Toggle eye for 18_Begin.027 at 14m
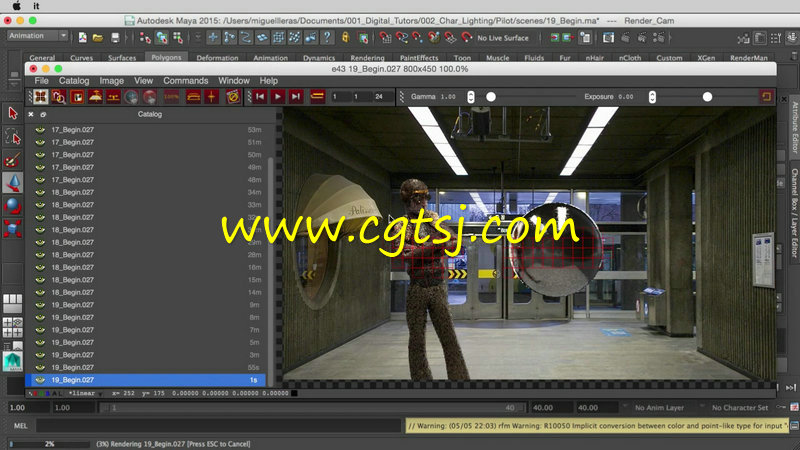800x450 pixels. point(40,292)
